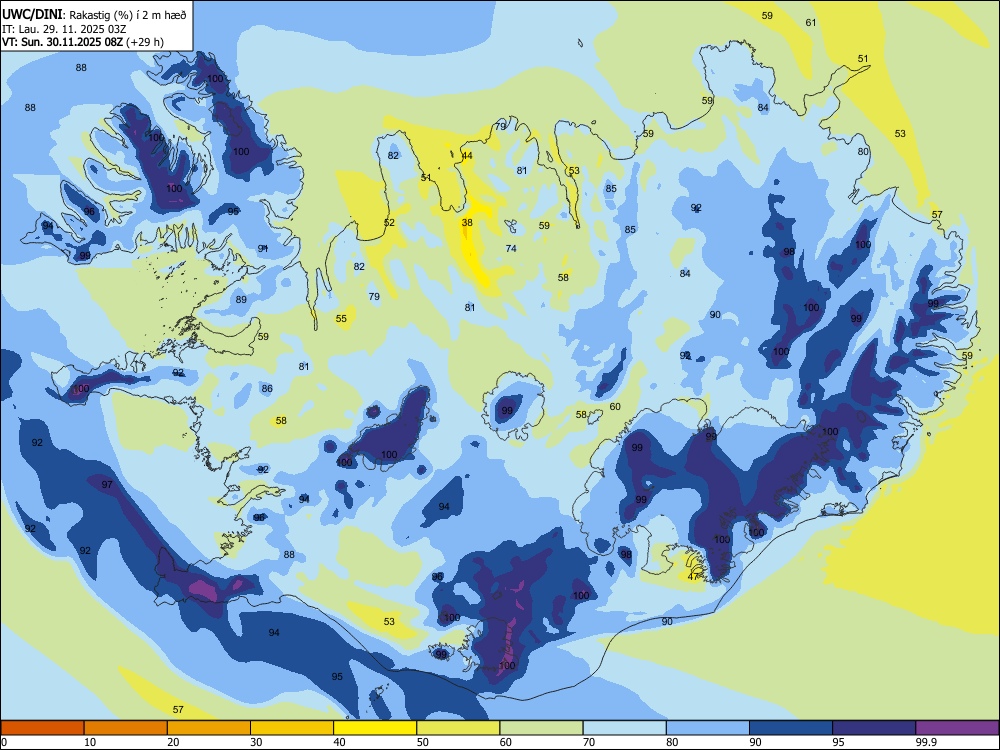Click the '30' color scale tick label
Image resolution: width=1000 pixels, height=750 pixels.
256,742
